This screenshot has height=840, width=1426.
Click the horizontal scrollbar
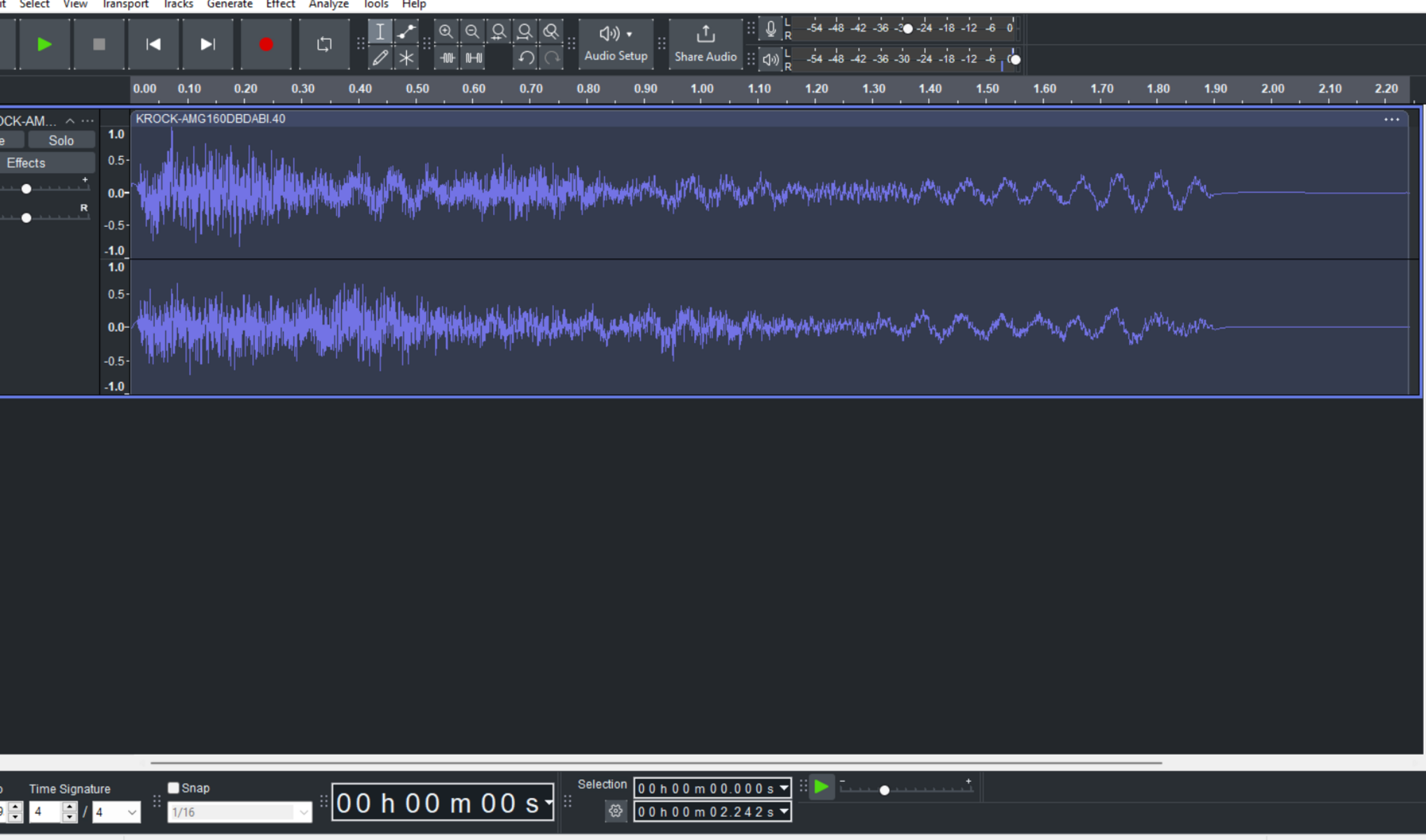point(656,762)
